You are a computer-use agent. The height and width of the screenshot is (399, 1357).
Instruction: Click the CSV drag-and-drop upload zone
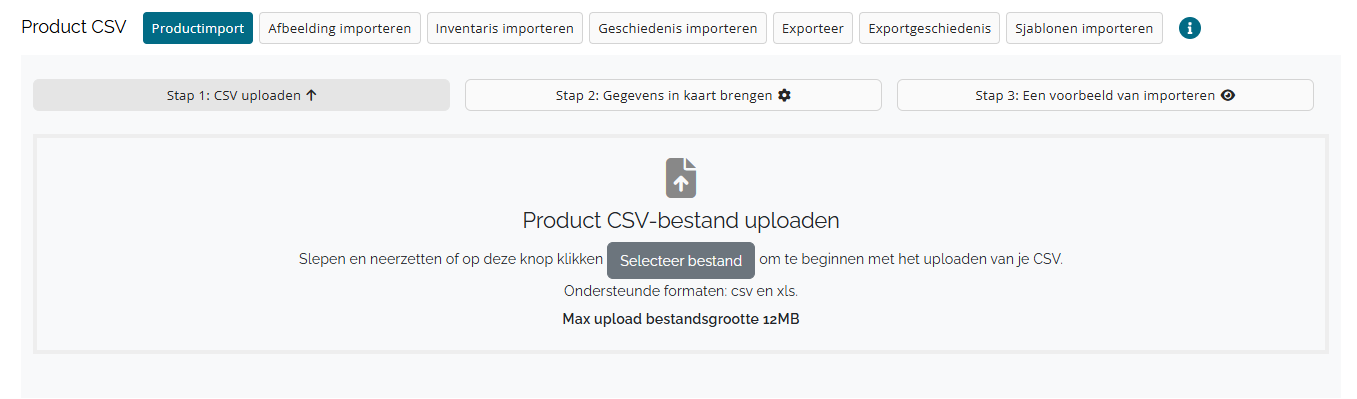pos(681,244)
